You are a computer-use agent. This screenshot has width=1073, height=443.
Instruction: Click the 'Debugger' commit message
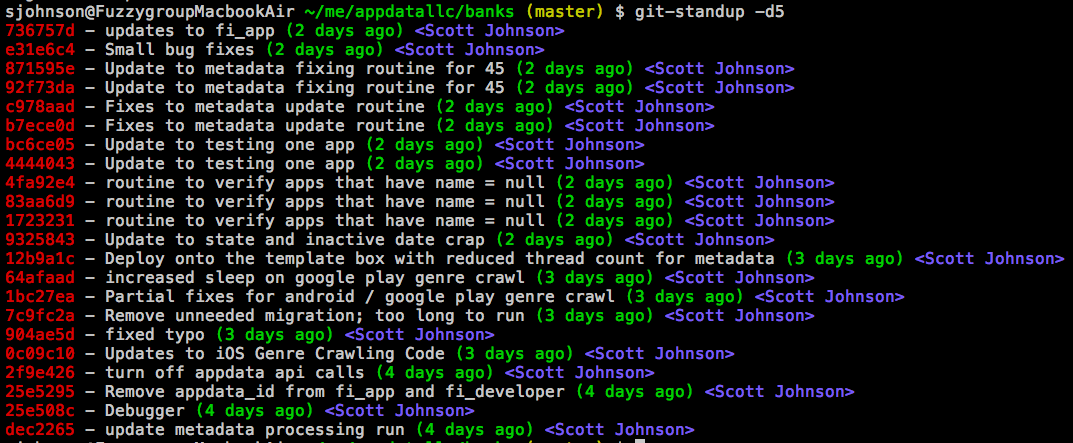pyautogui.click(x=145, y=411)
